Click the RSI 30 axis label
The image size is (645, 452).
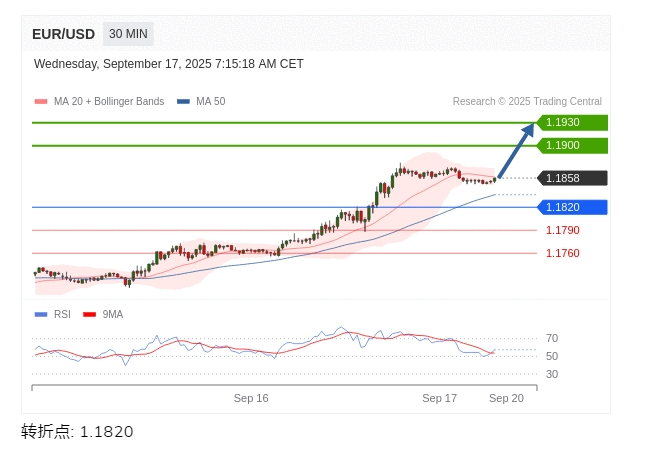pos(552,374)
